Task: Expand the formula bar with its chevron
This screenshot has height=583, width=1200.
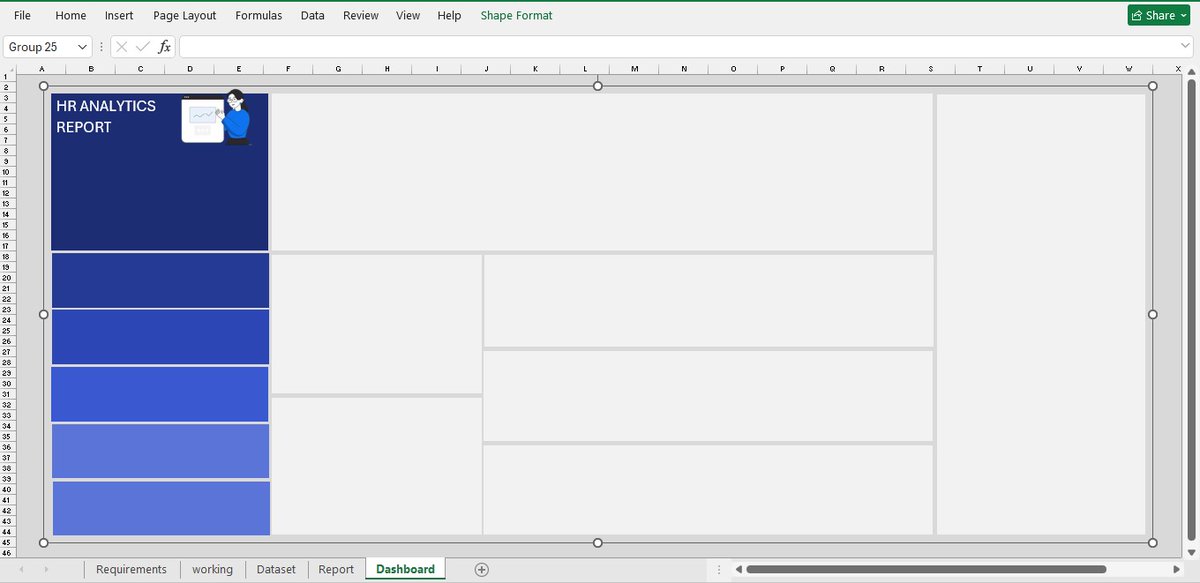Action: pyautogui.click(x=1186, y=46)
